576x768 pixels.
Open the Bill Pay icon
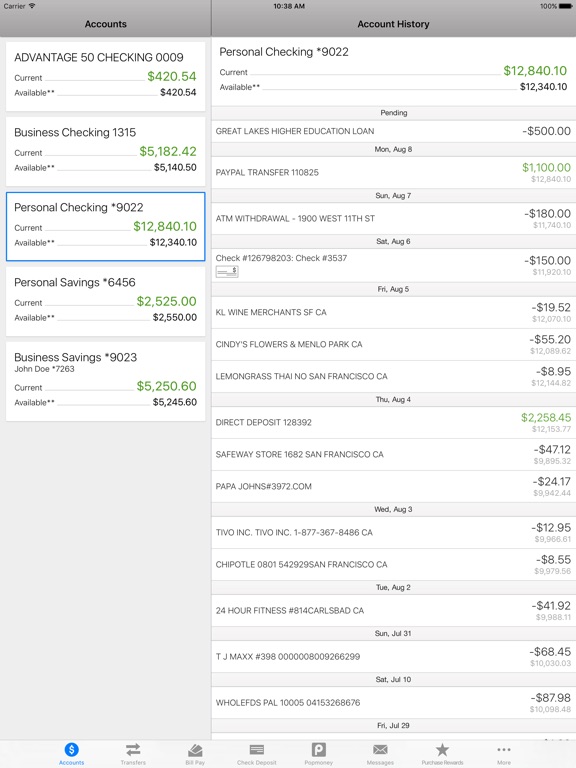(195, 750)
